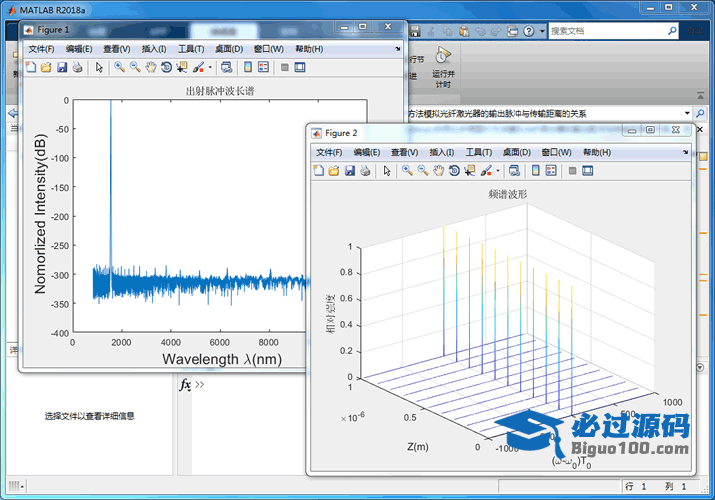Expand help icon dropdown arrow in MATLAB
The width and height of the screenshot is (715, 500).
pyautogui.click(x=542, y=31)
